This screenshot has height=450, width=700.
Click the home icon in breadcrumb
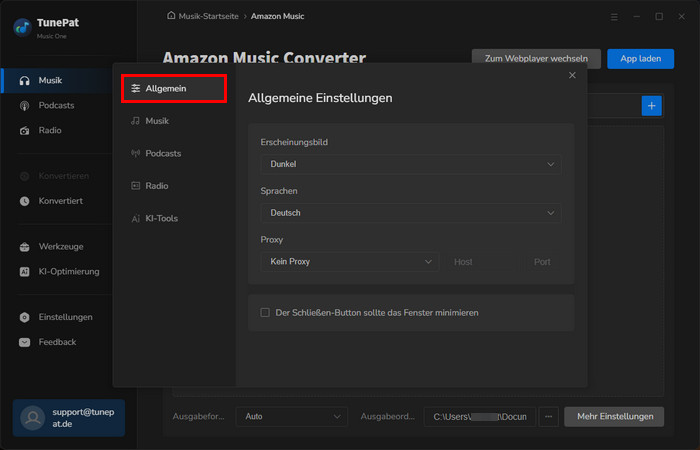pos(171,16)
